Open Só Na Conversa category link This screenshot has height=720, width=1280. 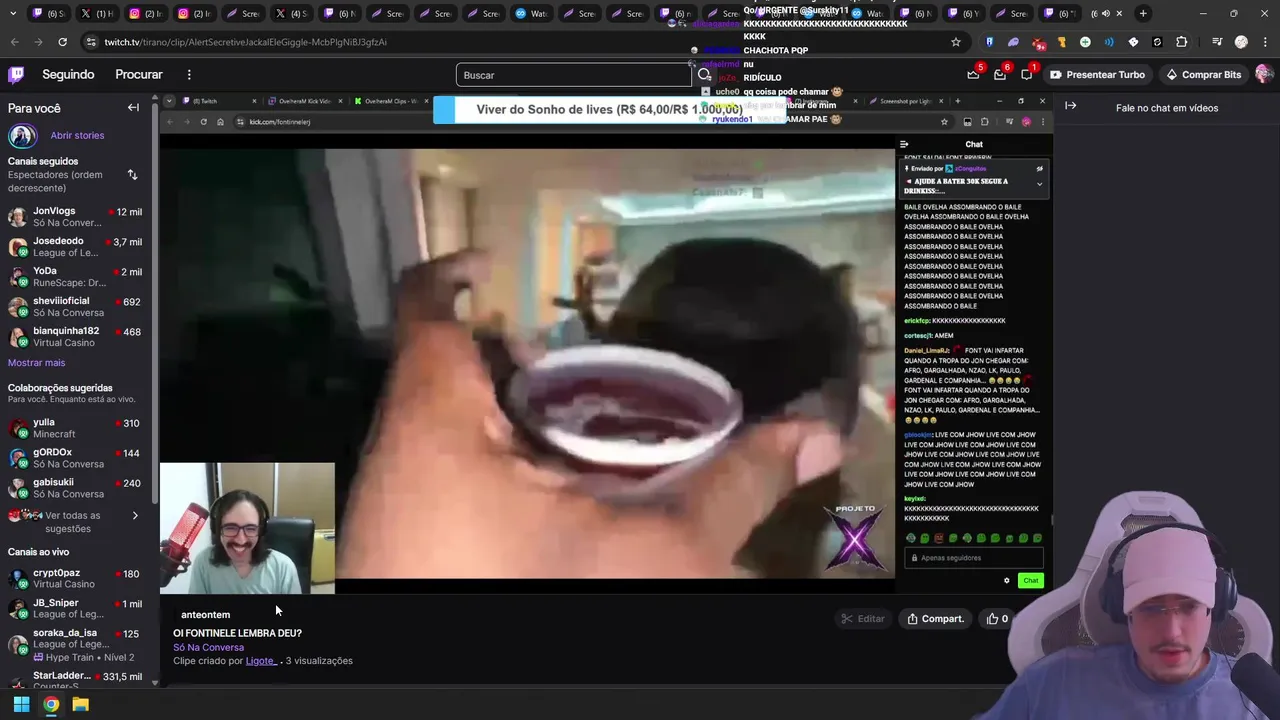click(x=208, y=647)
